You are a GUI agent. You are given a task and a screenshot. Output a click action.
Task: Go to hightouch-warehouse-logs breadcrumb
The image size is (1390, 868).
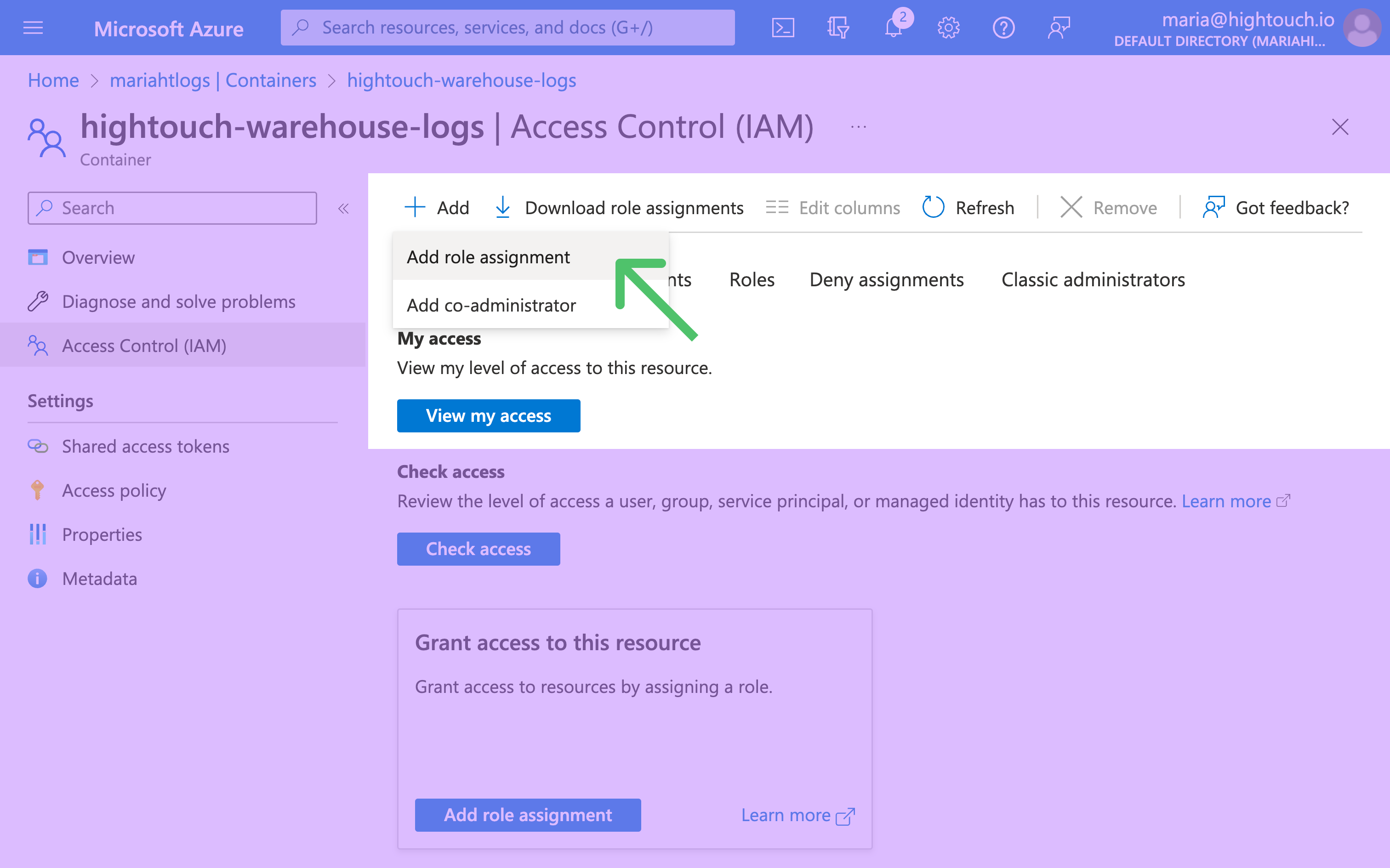tap(461, 80)
